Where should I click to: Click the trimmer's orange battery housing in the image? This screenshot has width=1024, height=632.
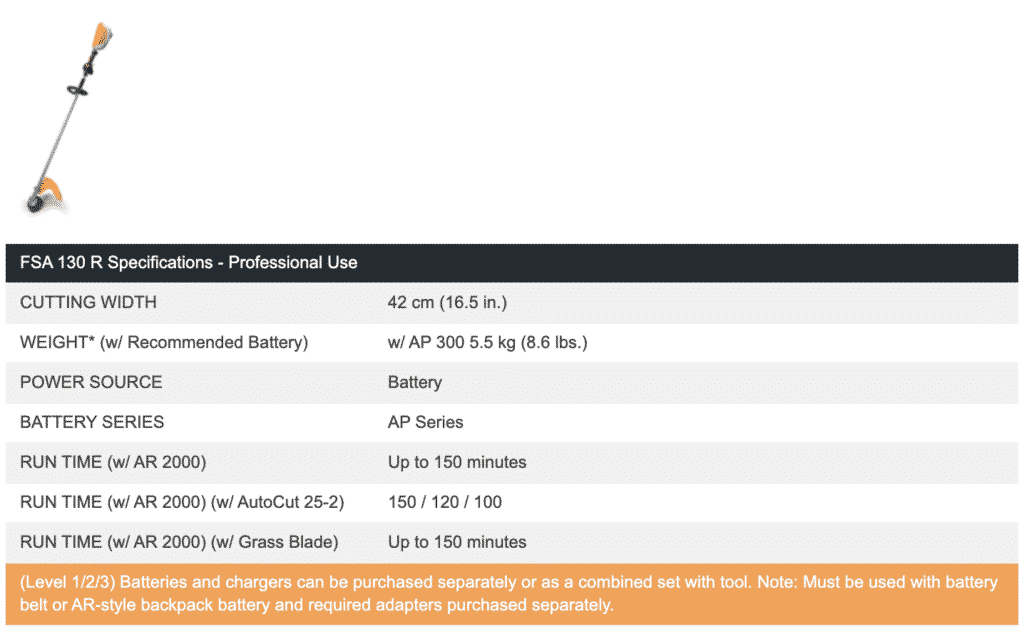pyautogui.click(x=102, y=36)
